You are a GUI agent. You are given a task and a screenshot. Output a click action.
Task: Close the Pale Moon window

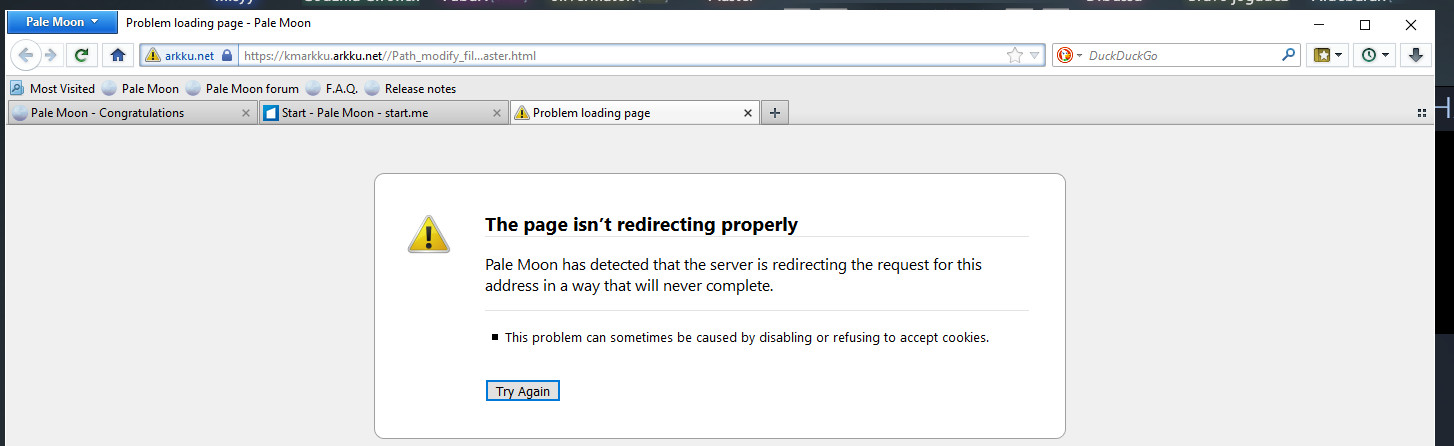pos(1411,25)
